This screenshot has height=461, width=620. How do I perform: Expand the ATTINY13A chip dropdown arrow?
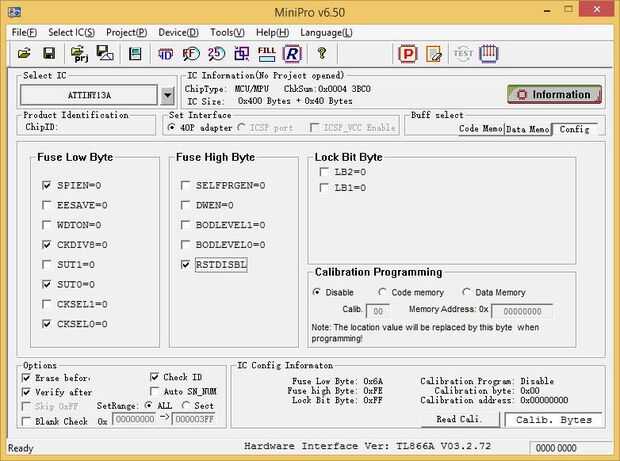click(x=167, y=95)
